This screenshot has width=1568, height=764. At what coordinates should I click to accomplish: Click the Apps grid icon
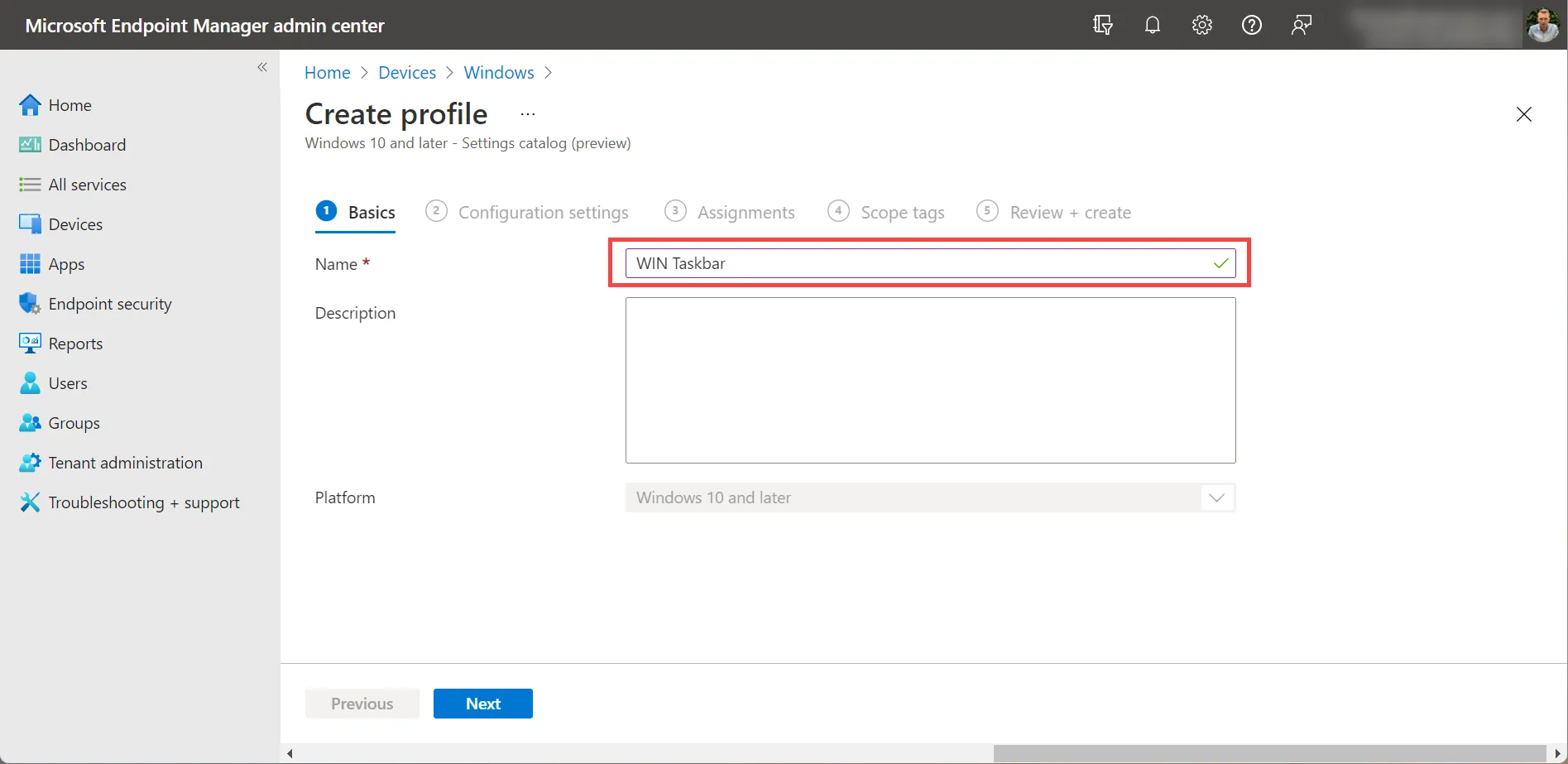pos(30,264)
